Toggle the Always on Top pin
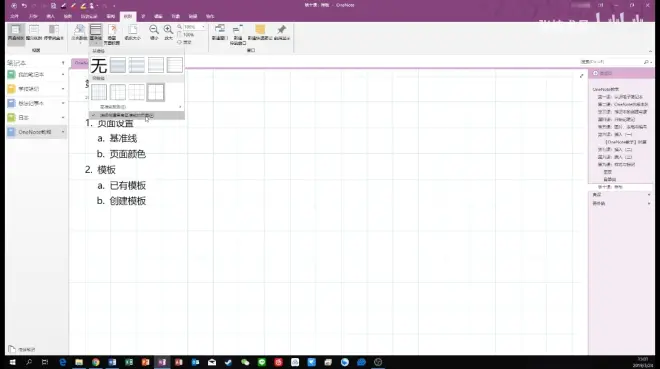Viewport: 660px width, 369px height. (281, 32)
